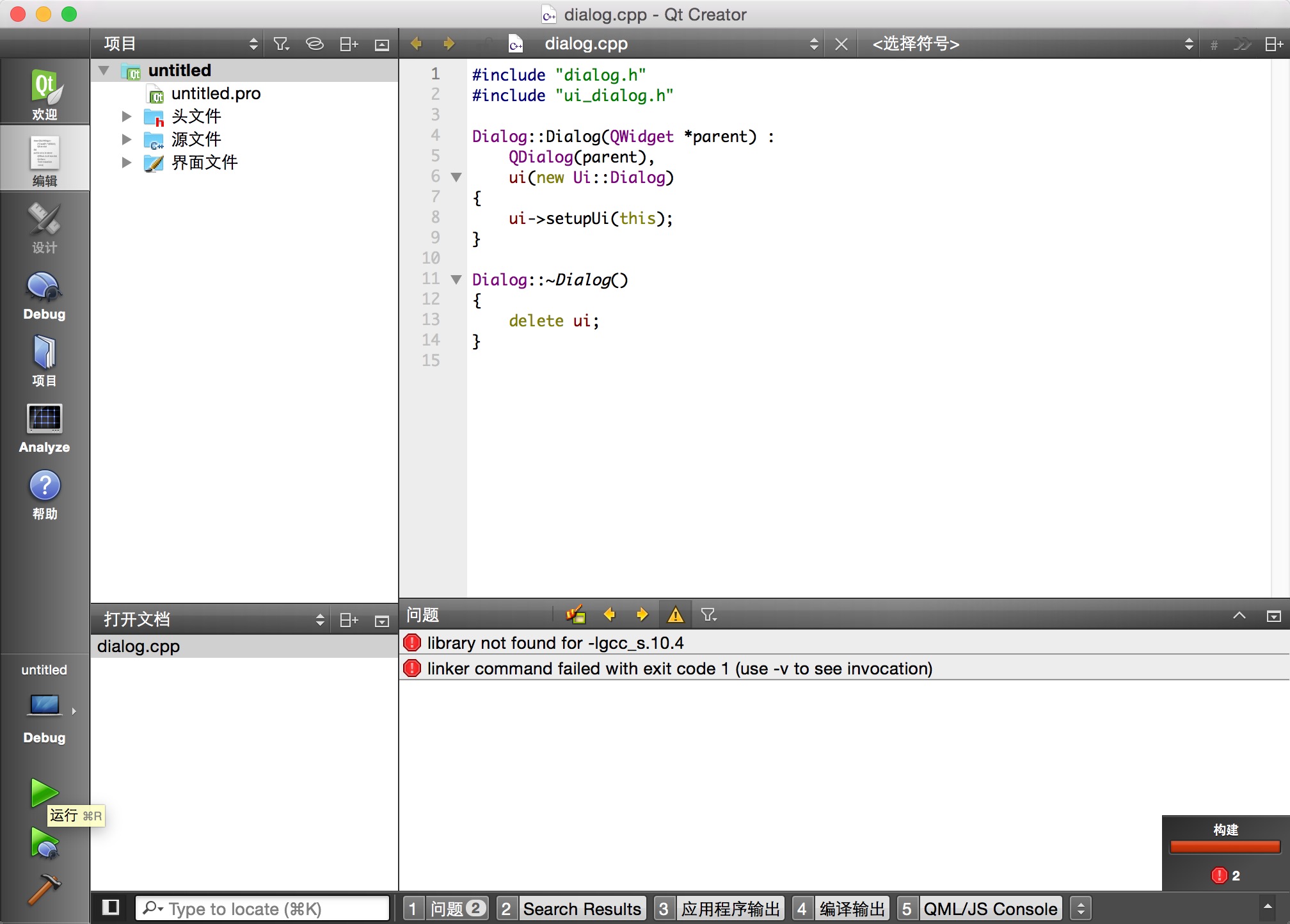The image size is (1290, 924).
Task: Open the Help (帮助) mode
Action: (45, 494)
